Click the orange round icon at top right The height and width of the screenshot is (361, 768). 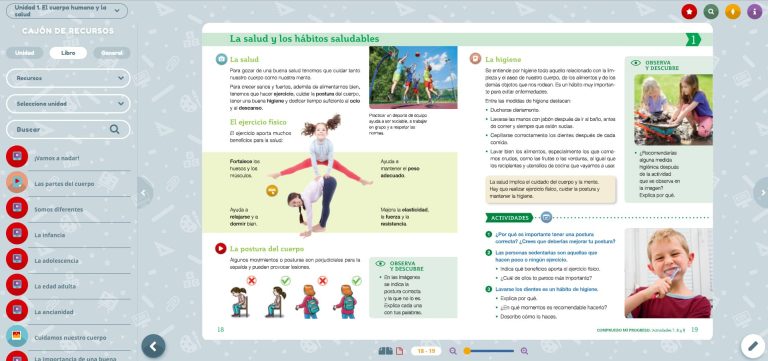733,12
